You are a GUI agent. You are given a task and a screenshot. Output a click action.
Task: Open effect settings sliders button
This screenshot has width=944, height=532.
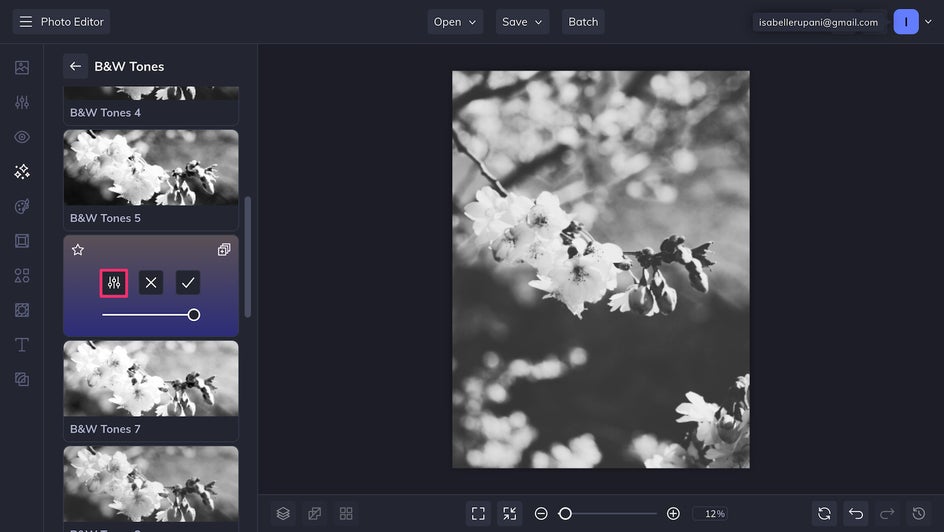click(114, 283)
